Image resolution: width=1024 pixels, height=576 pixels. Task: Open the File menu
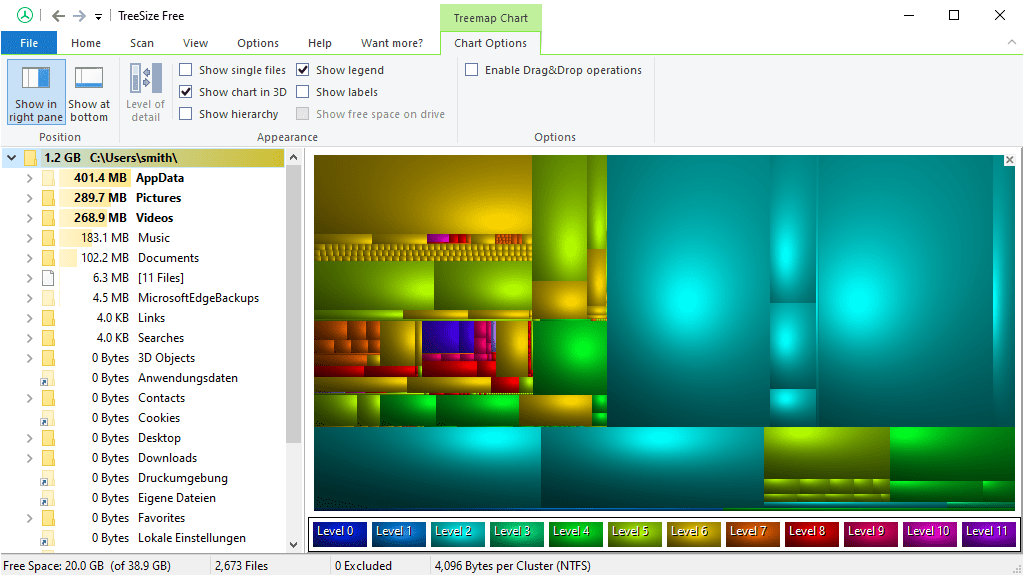pos(29,43)
